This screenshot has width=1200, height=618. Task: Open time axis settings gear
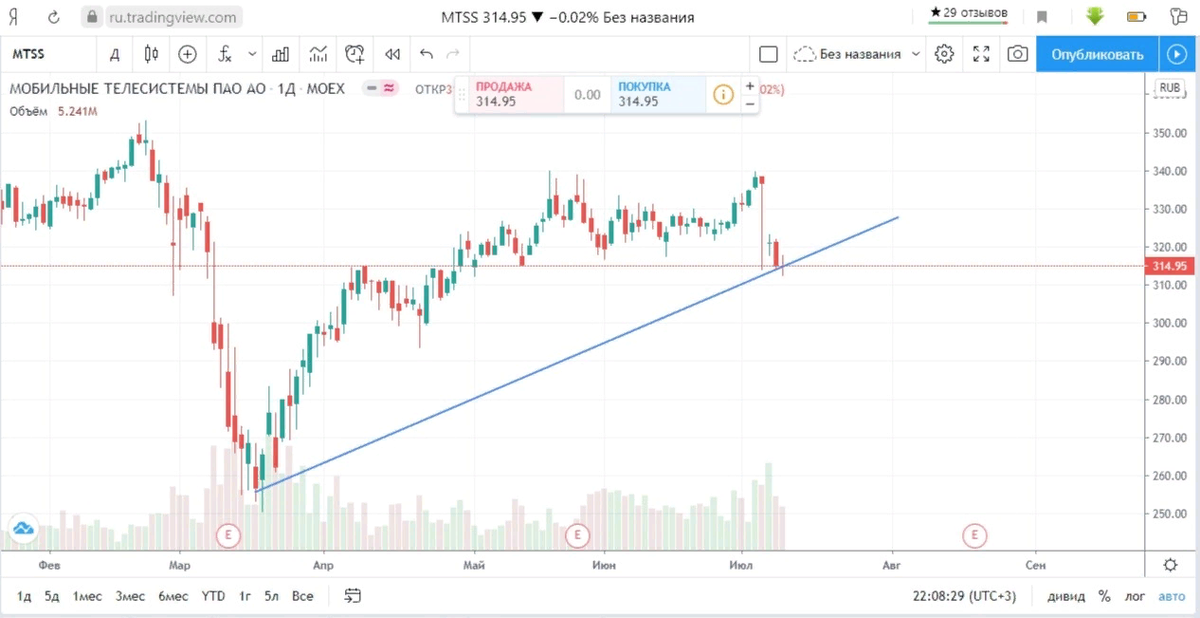tap(1170, 564)
